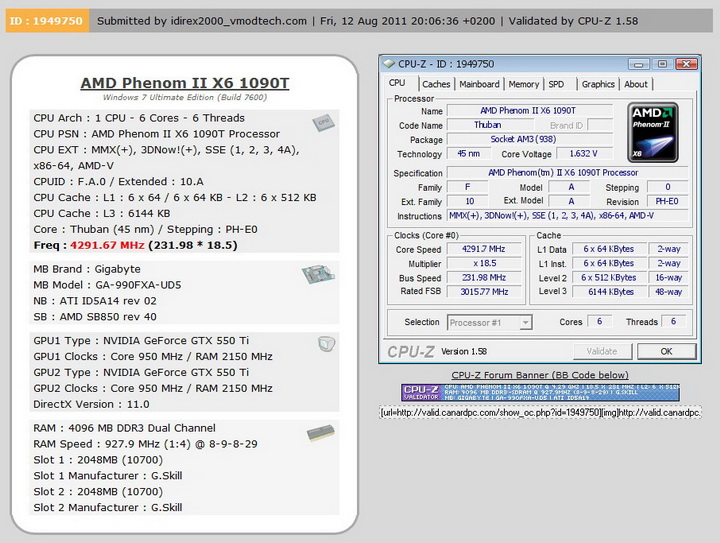Click the Specification field text
Image resolution: width=720 pixels, height=543 pixels.
567,173
